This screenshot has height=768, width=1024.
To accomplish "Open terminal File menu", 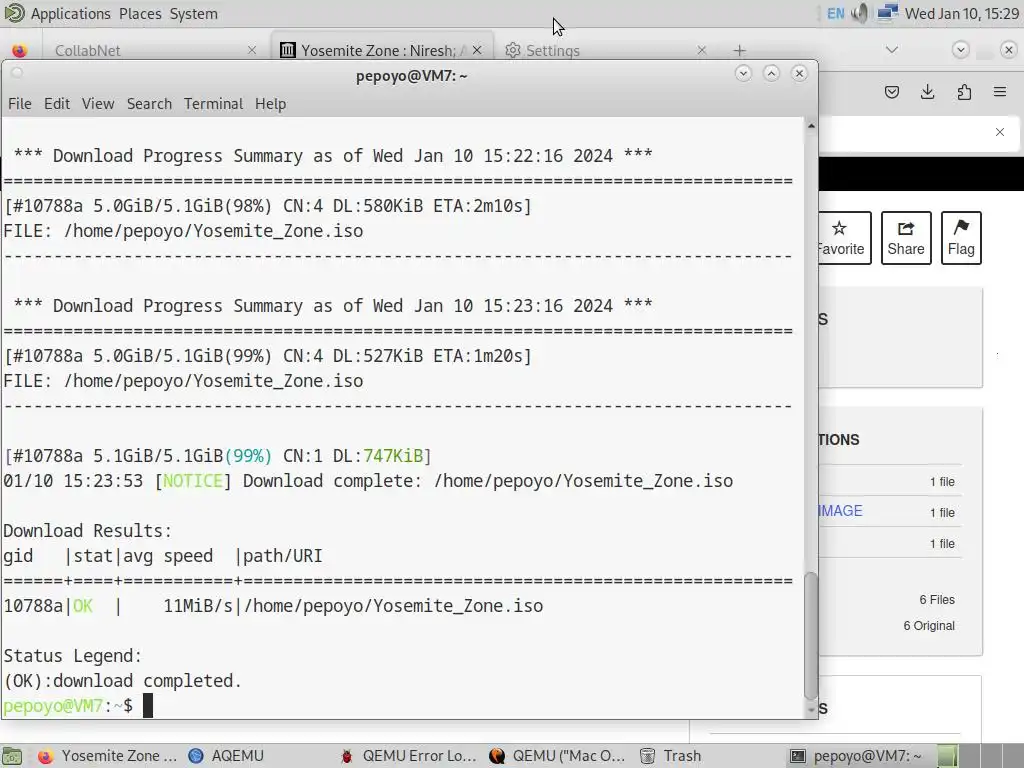I will pos(20,104).
